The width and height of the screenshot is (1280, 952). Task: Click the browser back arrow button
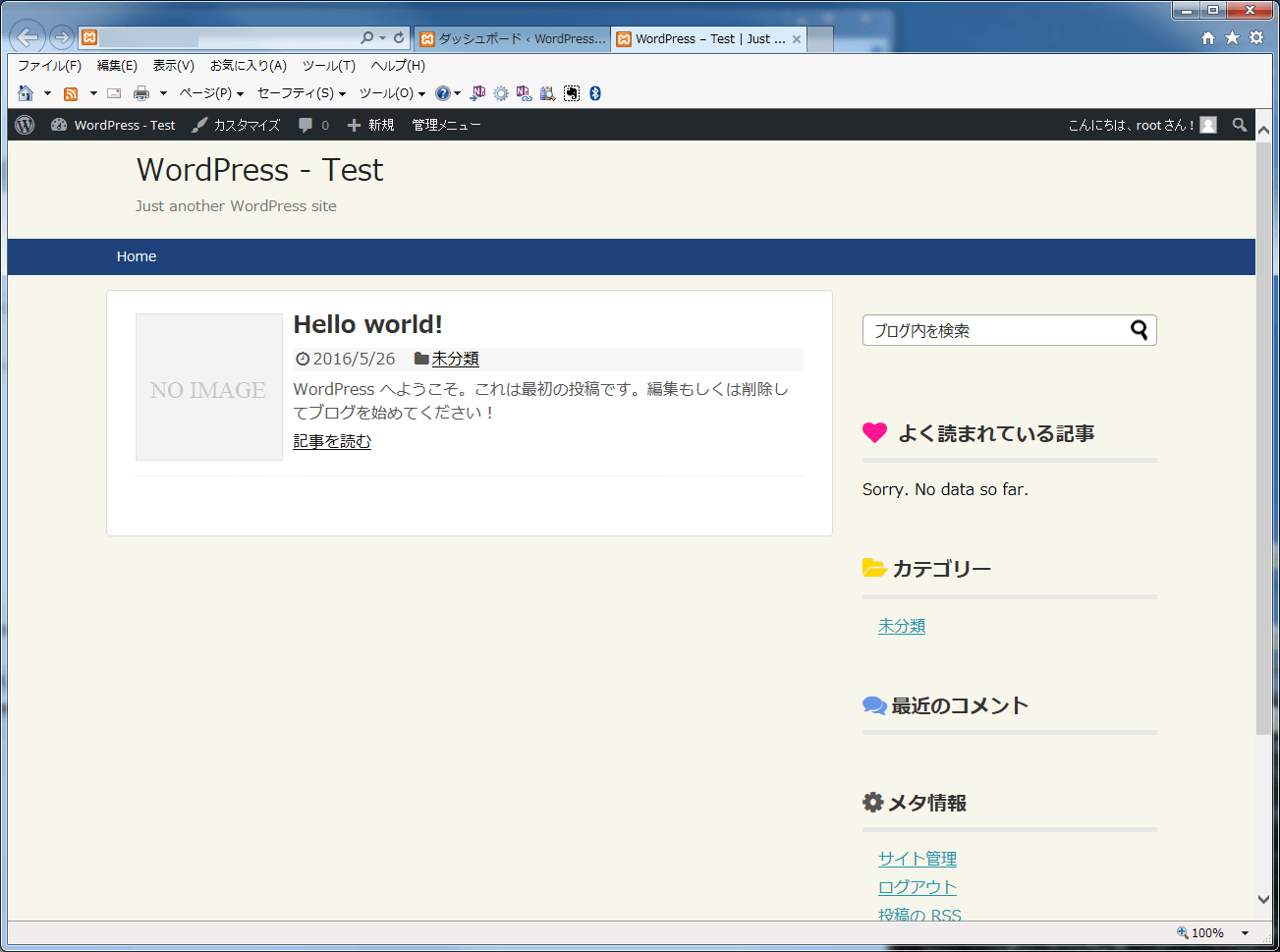pos(28,37)
